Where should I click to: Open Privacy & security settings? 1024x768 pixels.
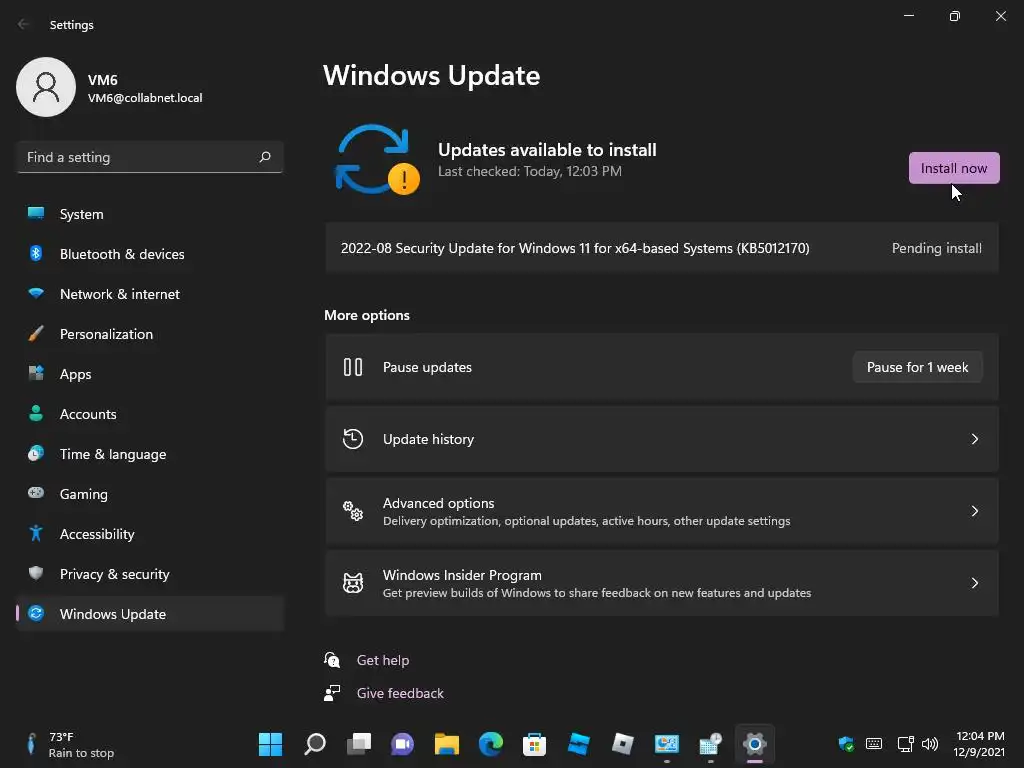(150, 574)
